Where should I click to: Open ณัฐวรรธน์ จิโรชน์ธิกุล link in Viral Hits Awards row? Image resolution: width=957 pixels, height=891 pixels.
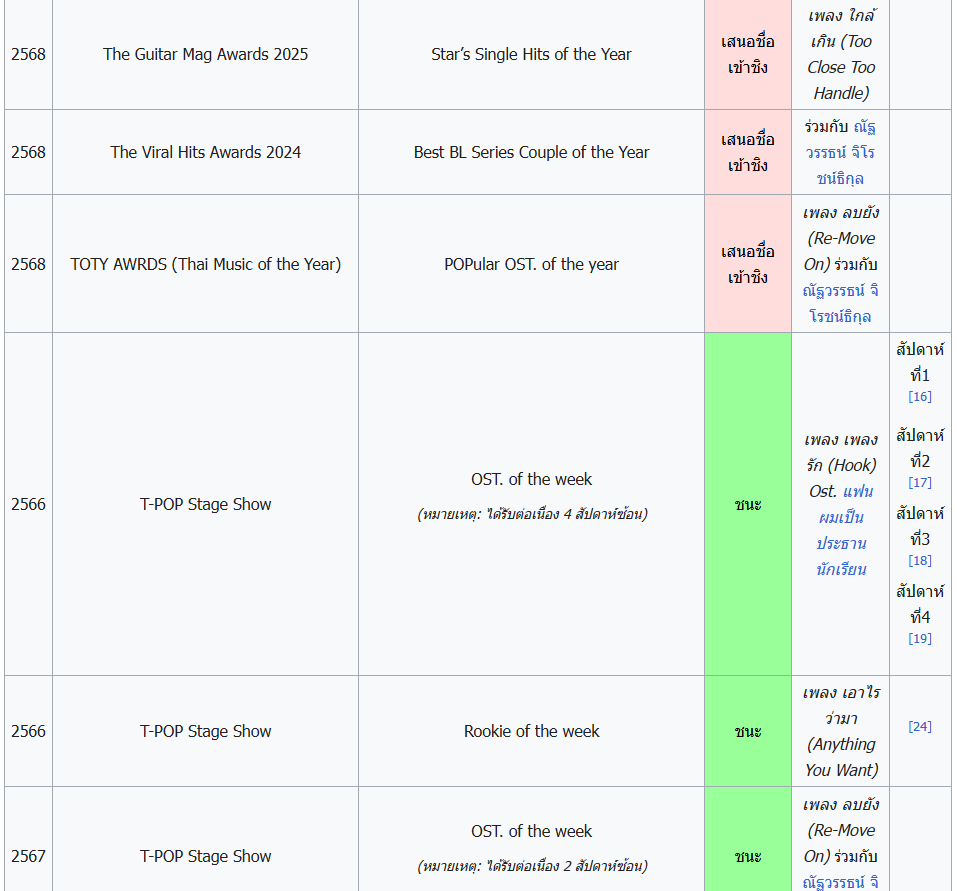[x=840, y=153]
